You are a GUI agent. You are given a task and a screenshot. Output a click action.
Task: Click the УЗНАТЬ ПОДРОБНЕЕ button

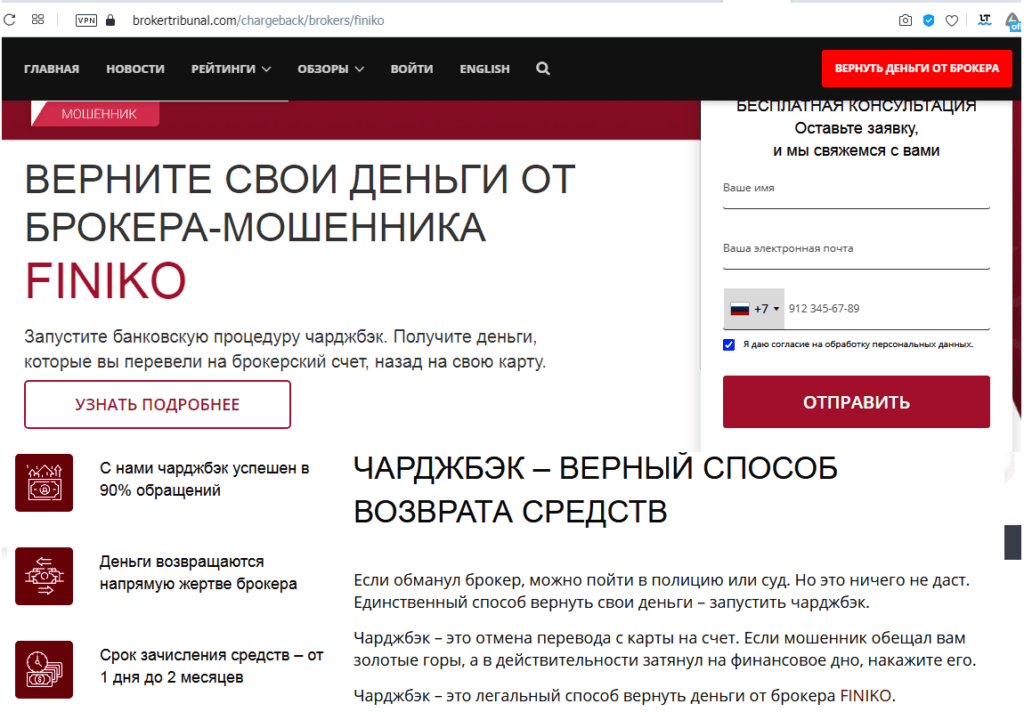point(157,404)
